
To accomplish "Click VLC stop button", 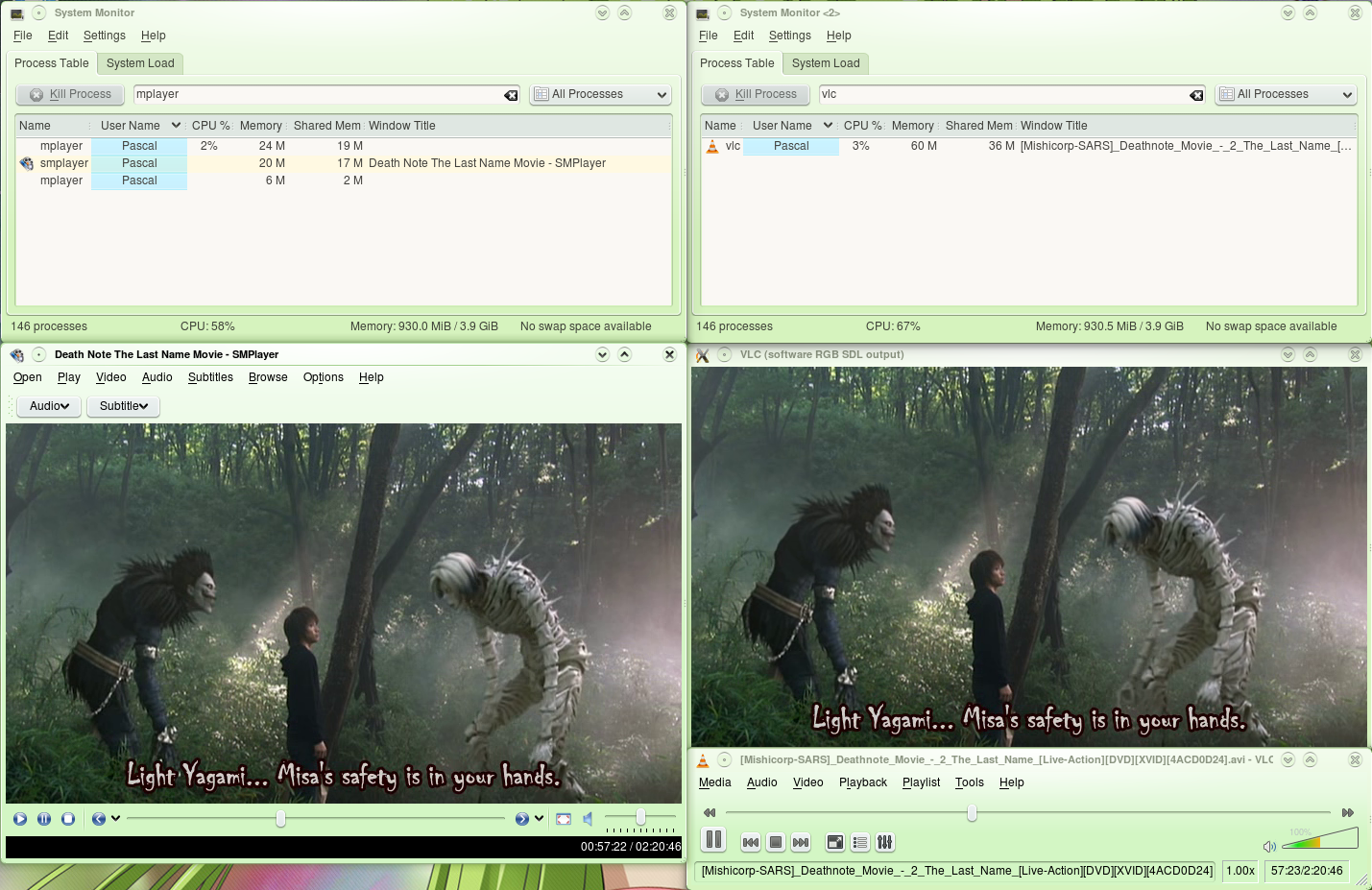I will [x=776, y=842].
